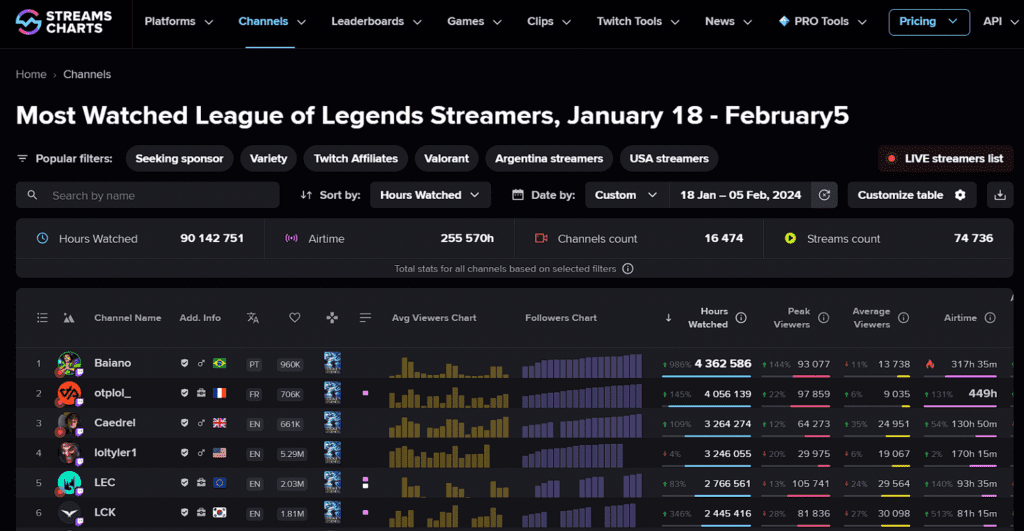Expand the Custom date dropdown
The height and width of the screenshot is (531, 1024).
tap(626, 195)
